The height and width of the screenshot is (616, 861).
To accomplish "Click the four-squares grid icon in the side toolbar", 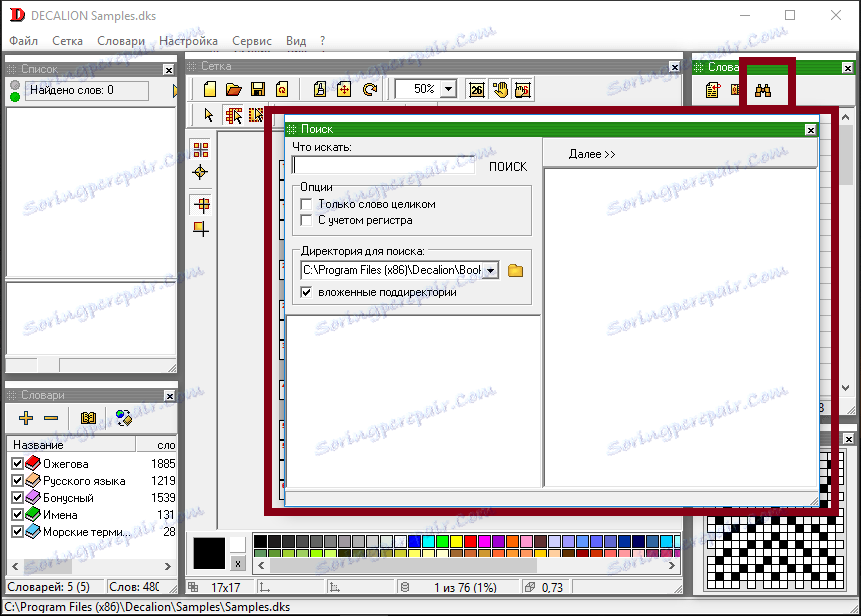I will click(201, 149).
